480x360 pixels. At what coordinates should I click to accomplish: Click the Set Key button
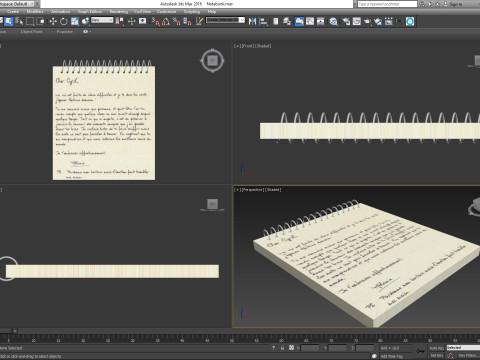pyautogui.click(x=436, y=356)
